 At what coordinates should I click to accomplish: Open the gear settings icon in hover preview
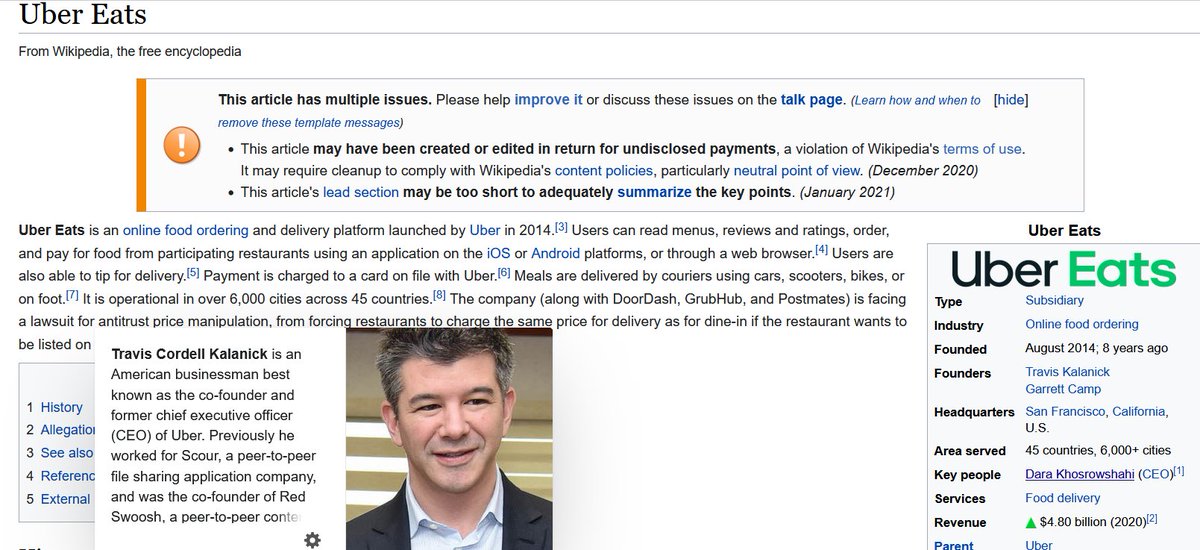(x=312, y=540)
